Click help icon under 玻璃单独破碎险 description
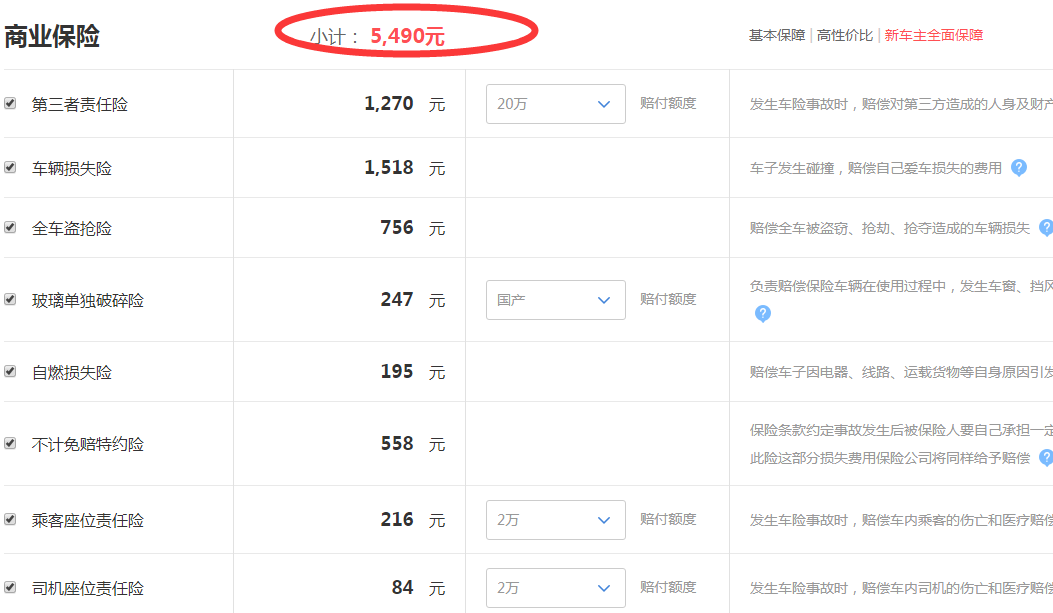 tap(763, 314)
